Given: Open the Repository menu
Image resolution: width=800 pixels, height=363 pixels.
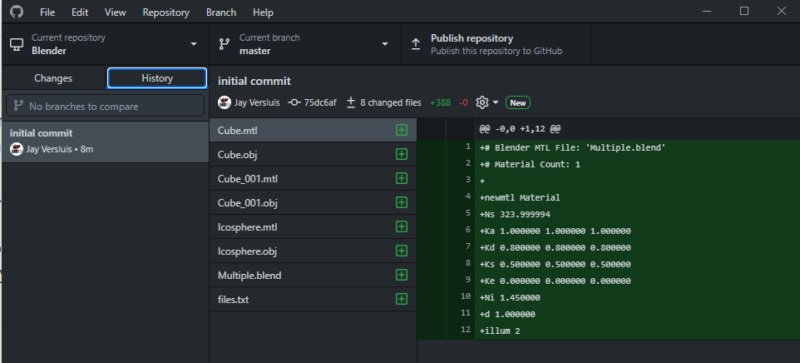Looking at the screenshot, I should point(166,12).
